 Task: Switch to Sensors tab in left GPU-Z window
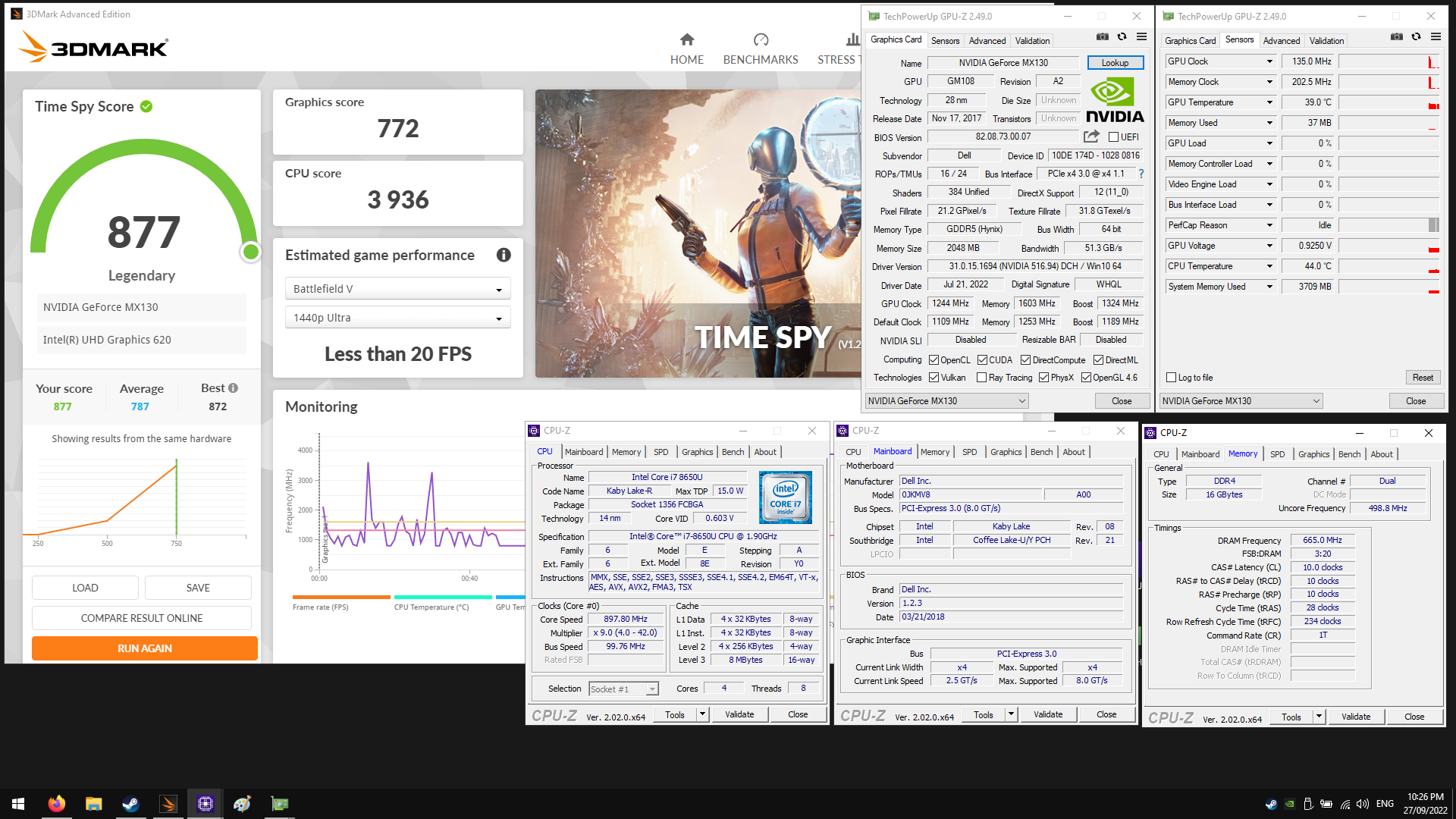pos(945,41)
